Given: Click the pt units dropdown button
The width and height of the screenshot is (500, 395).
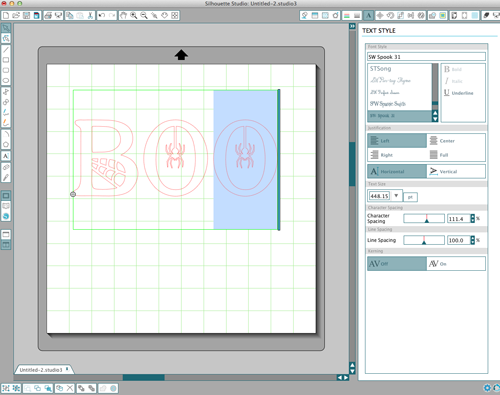Looking at the screenshot, I should pos(410,197).
